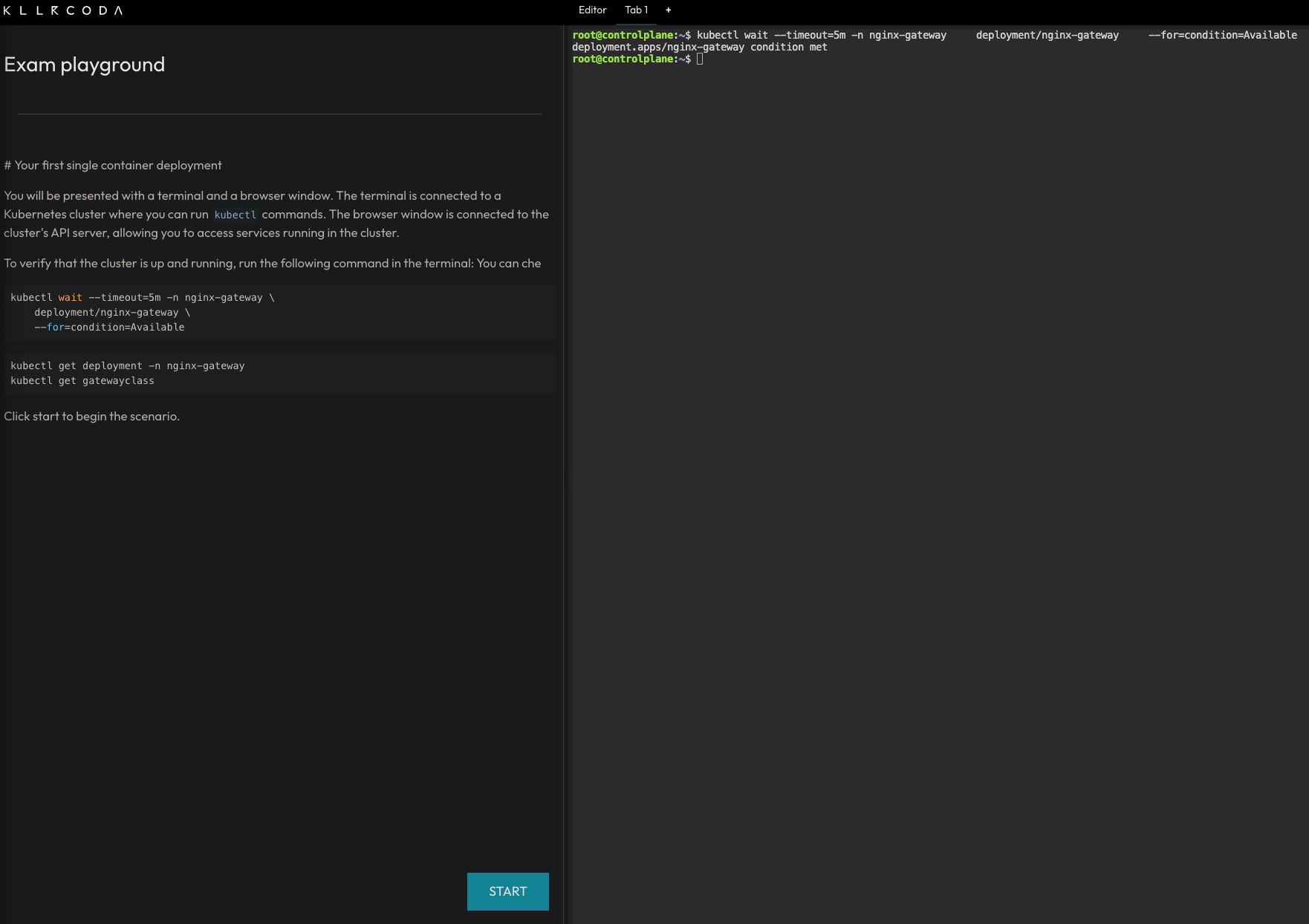The width and height of the screenshot is (1309, 924).
Task: Click the '--for=condition=Available' line in code block
Action: pos(109,327)
